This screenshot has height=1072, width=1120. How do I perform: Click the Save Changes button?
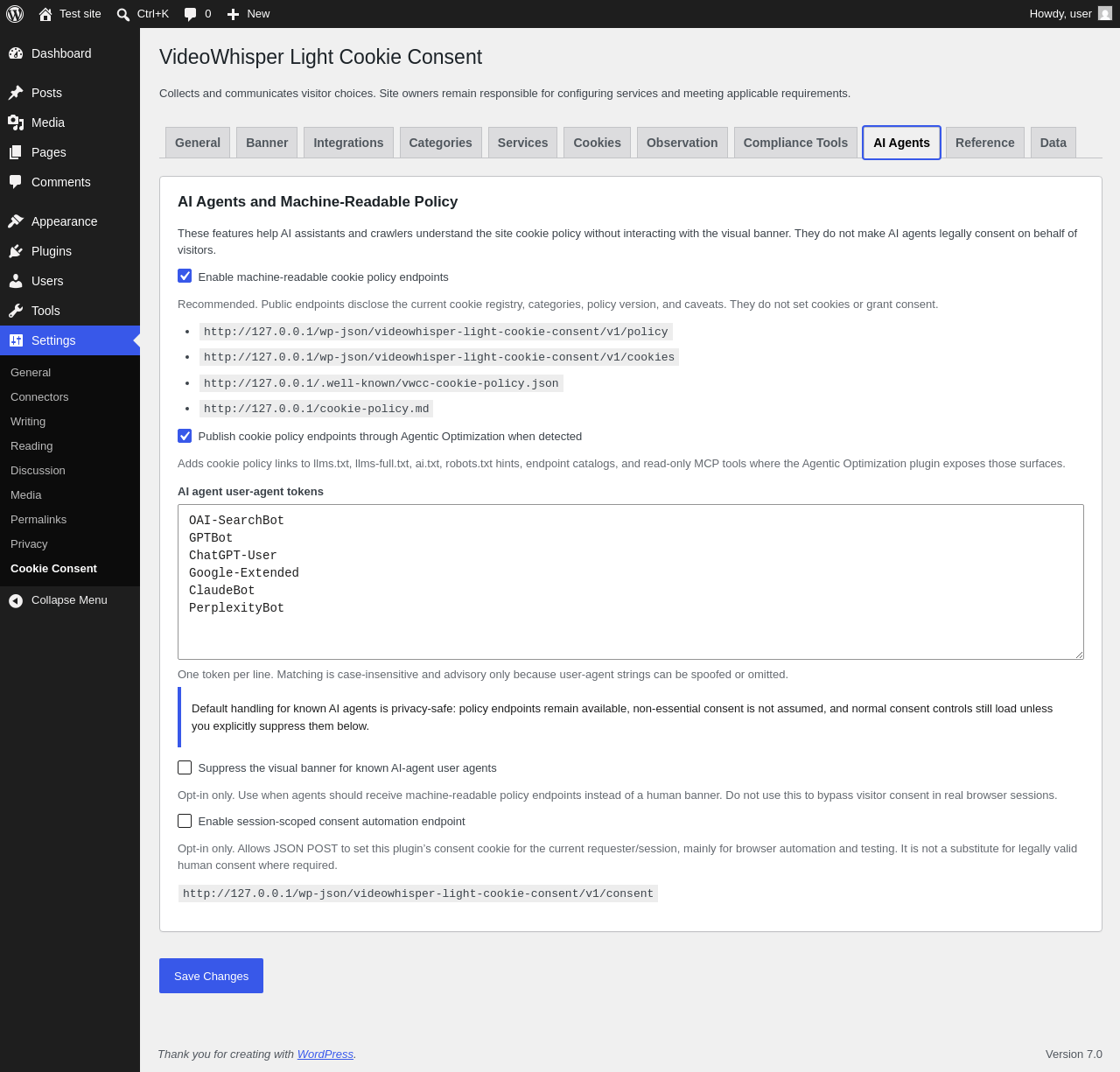211,976
